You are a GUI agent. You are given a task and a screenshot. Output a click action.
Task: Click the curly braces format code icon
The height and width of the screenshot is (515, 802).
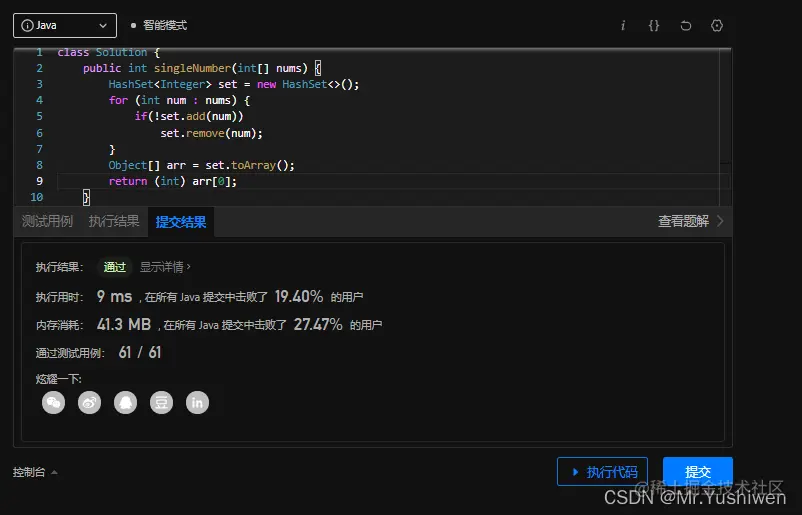[654, 26]
